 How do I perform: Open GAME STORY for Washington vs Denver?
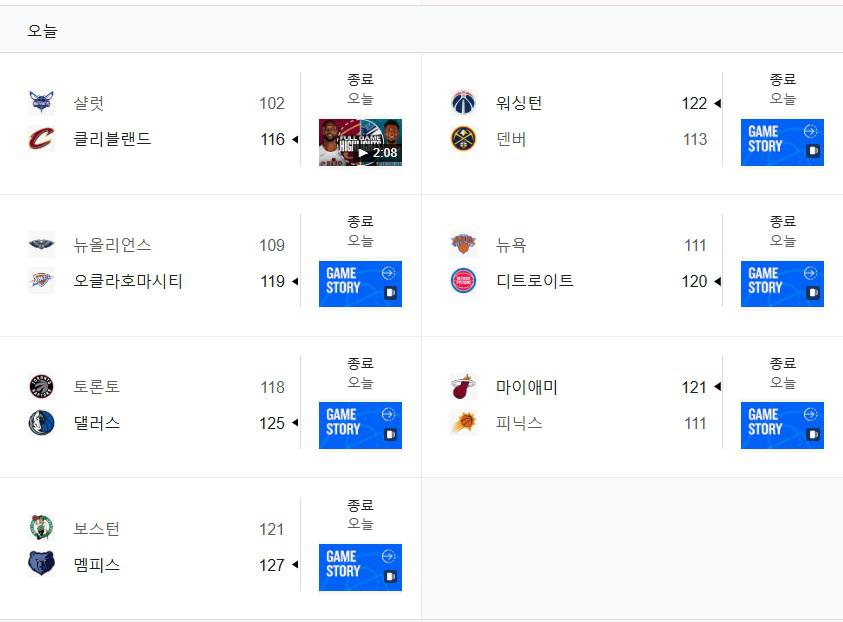click(782, 142)
